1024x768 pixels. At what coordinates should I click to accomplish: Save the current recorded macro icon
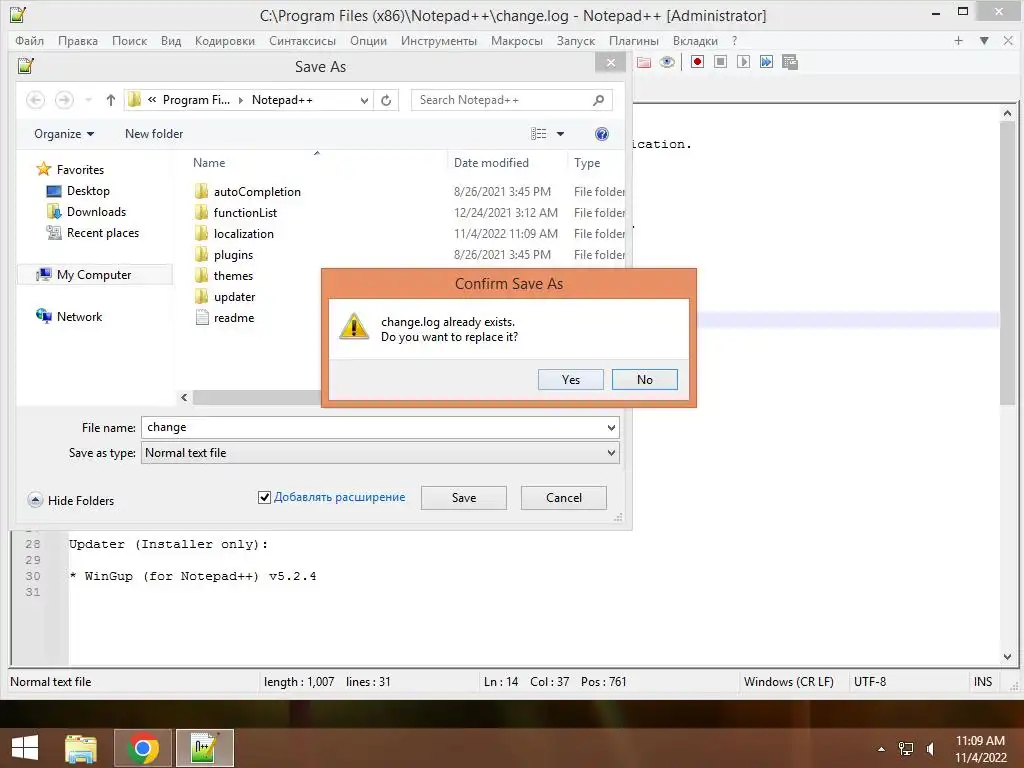pos(790,62)
